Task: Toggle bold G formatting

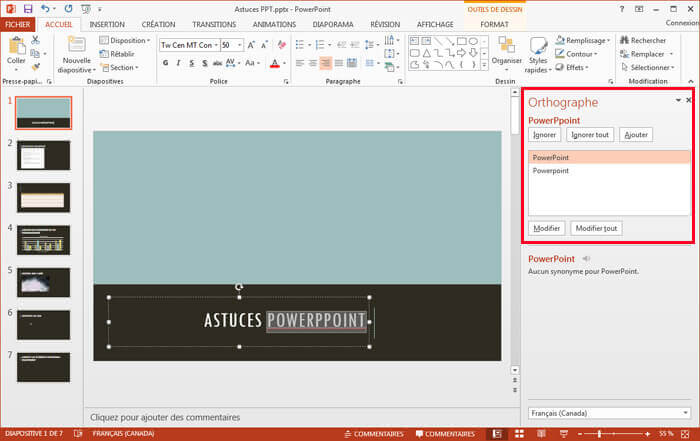Action: [x=166, y=63]
